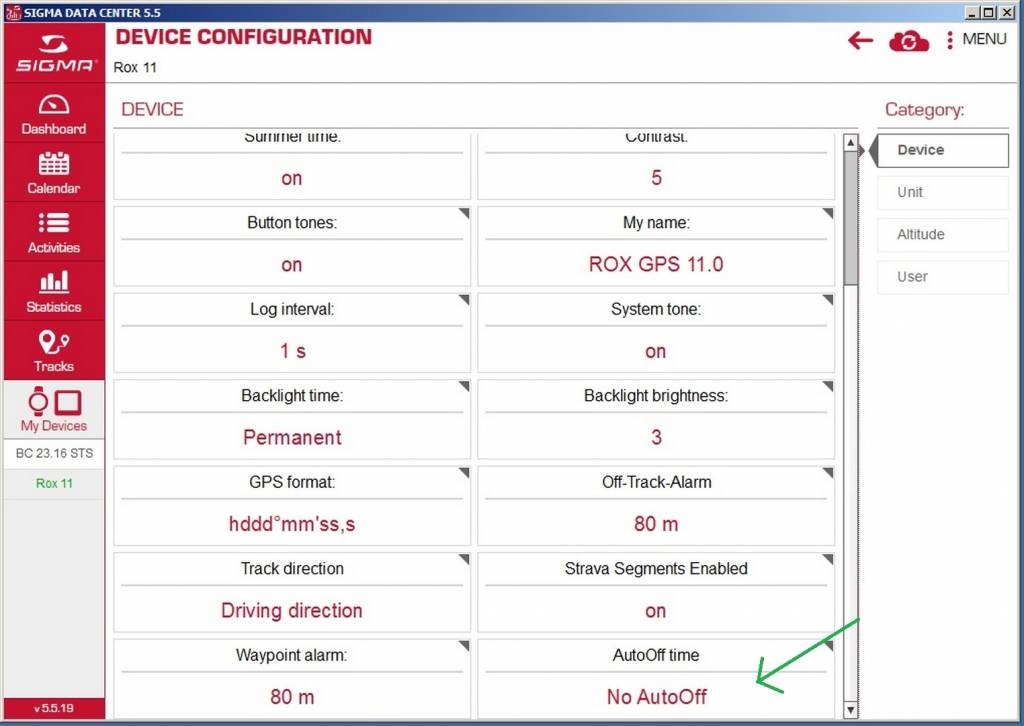
Task: Toggle the System tone setting
Action: [655, 351]
